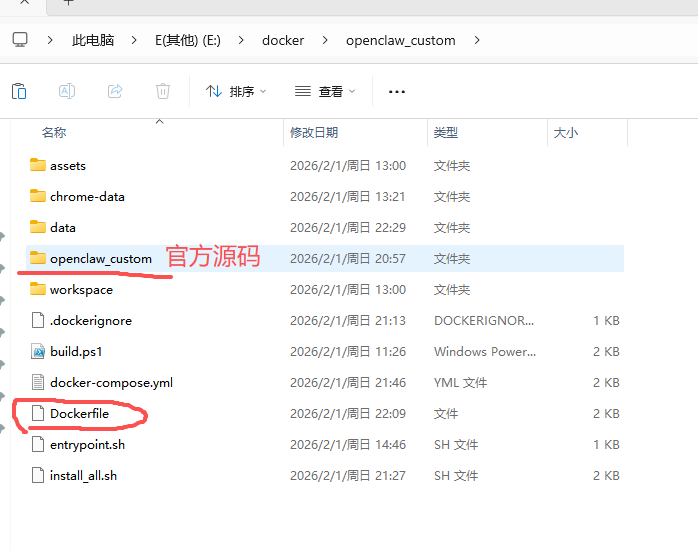
Task: Click the install_all.sh file name
Action: pyautogui.click(x=83, y=476)
